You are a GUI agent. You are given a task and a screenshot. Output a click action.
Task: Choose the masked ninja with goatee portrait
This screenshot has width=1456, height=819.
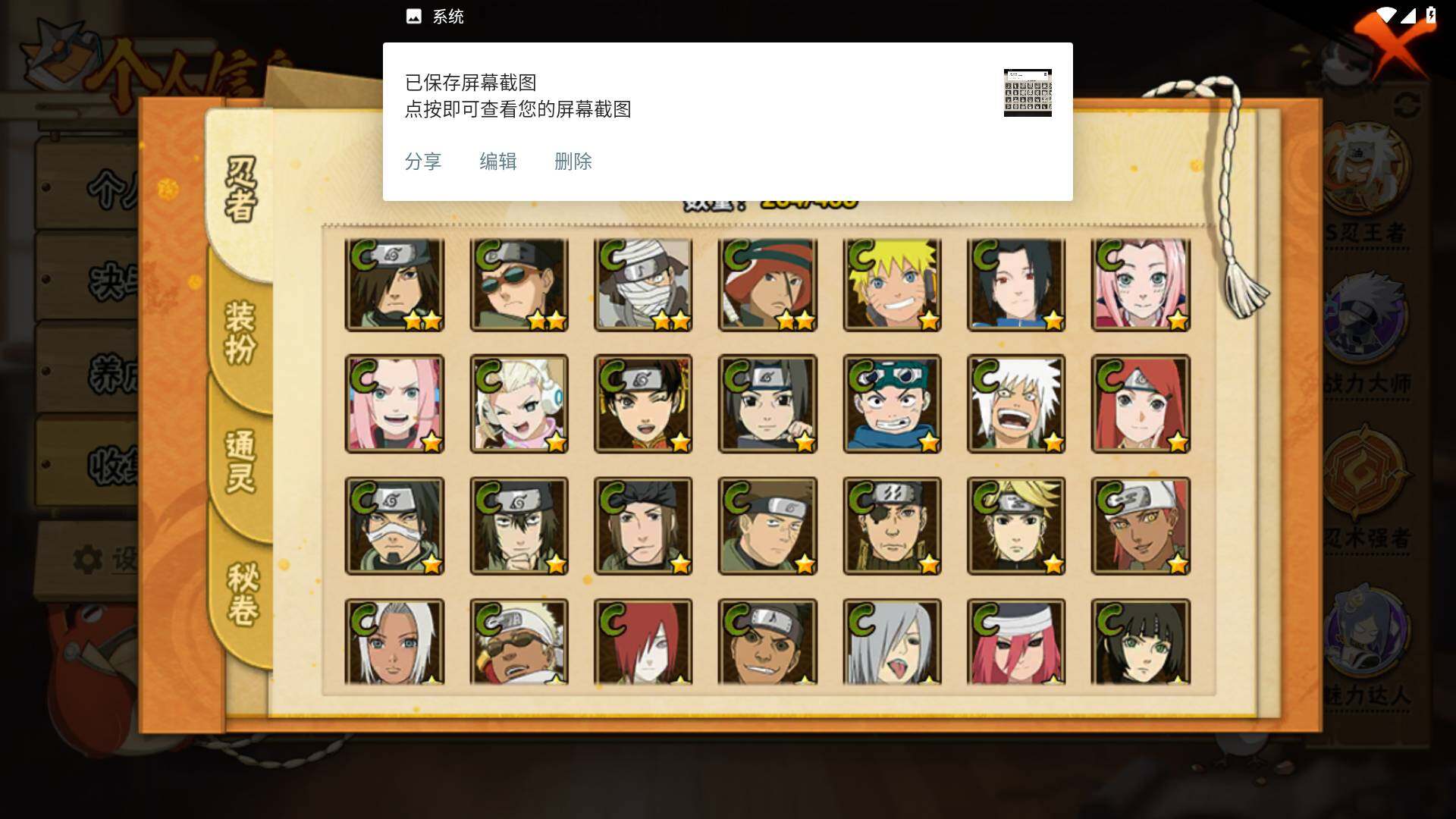point(394,526)
